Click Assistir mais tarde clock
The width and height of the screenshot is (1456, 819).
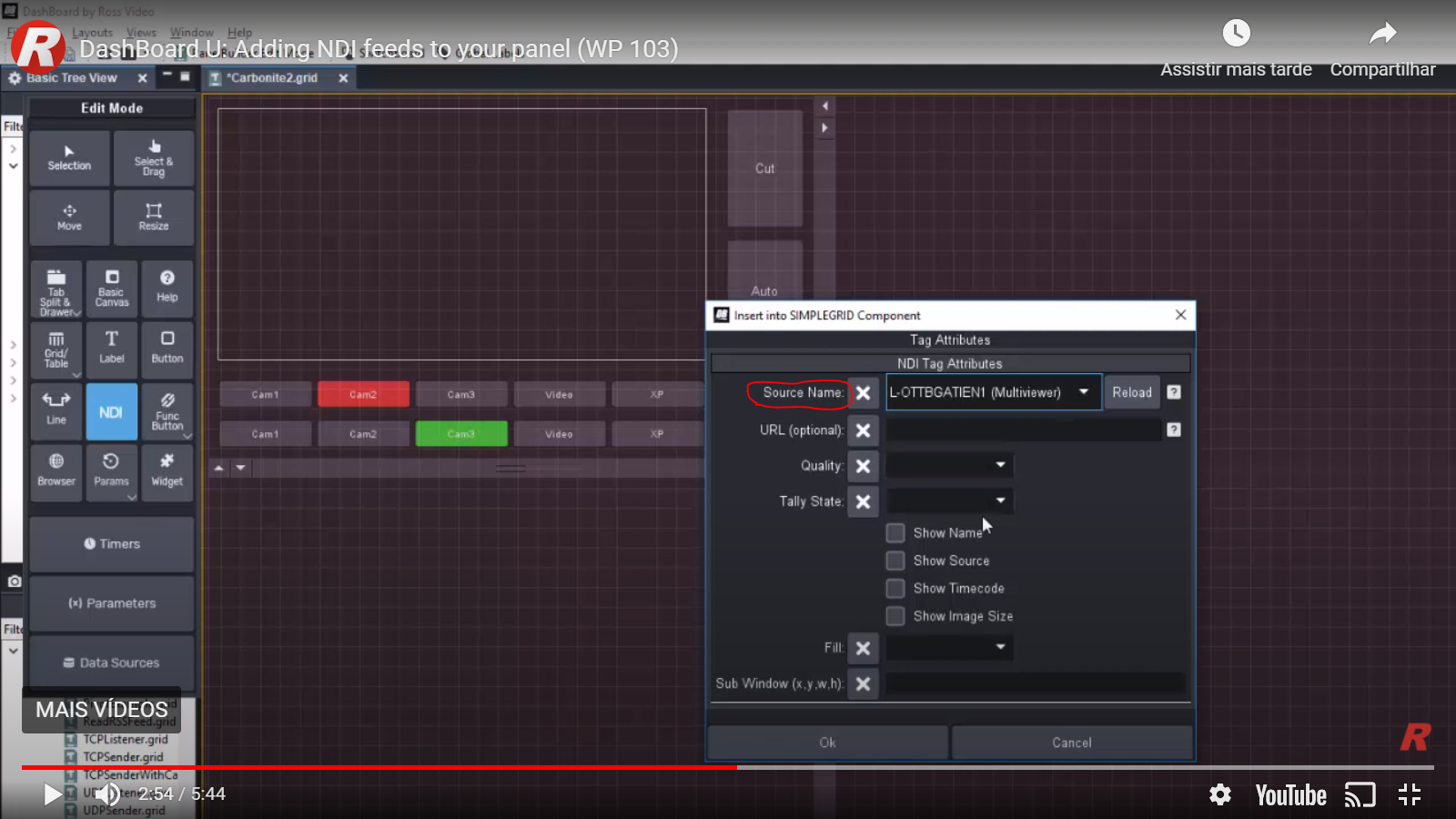1236,34
